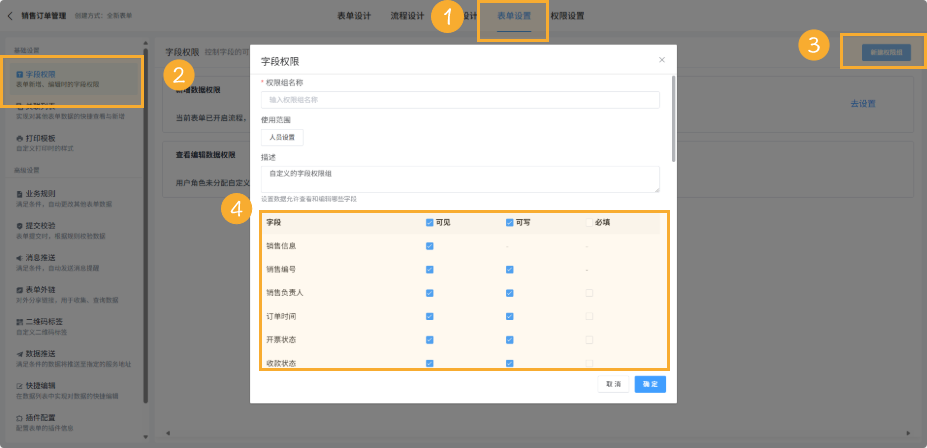
Task: Uncheck 可见 for 销售负责人
Action: pos(430,293)
